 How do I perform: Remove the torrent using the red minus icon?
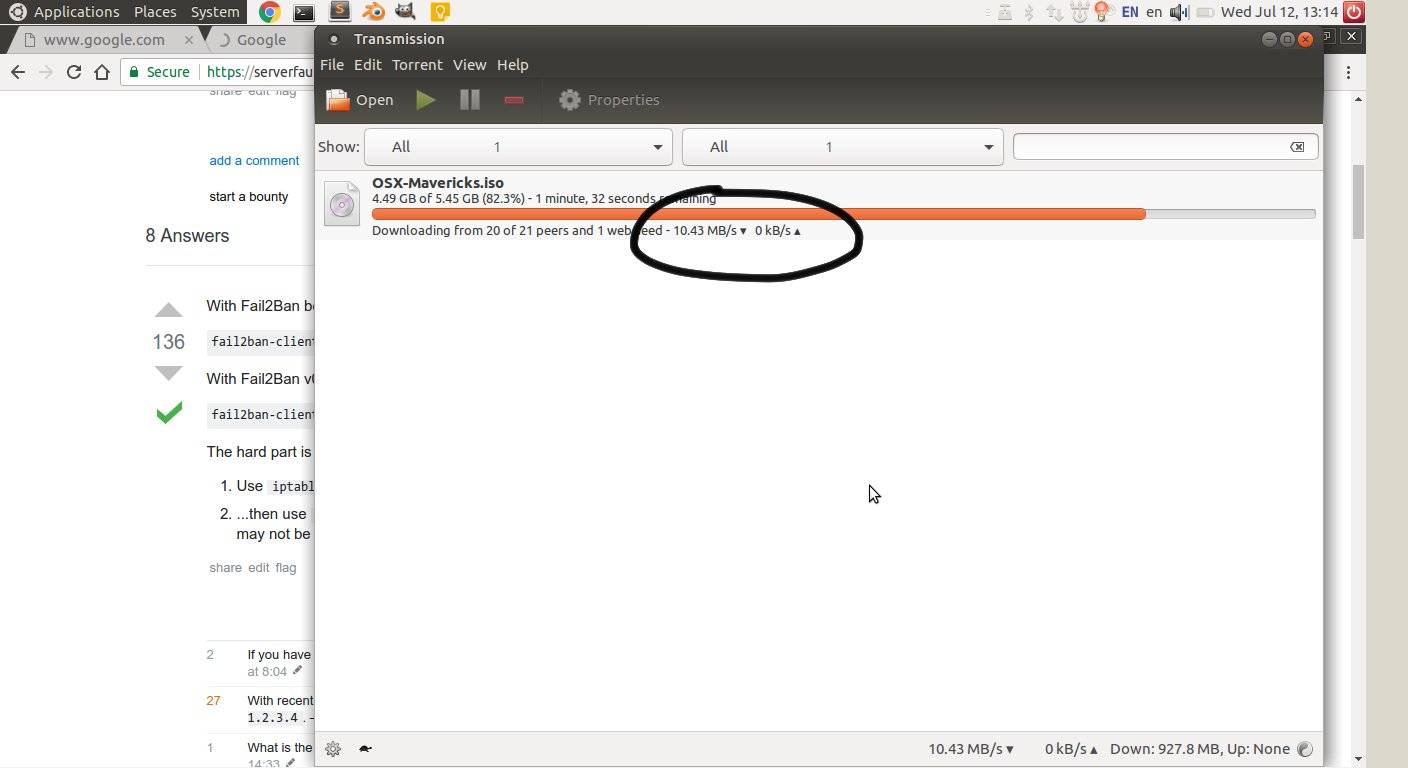[514, 100]
